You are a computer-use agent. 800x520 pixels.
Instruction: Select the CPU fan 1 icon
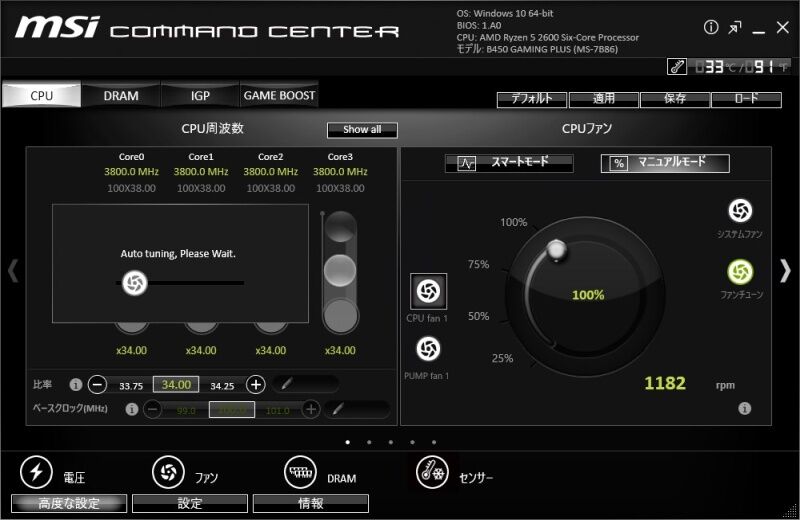(x=429, y=291)
